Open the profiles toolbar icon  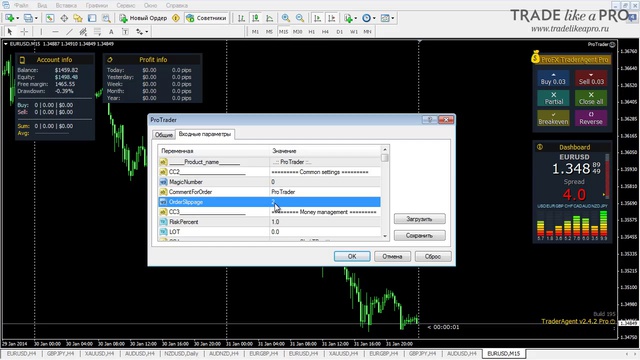click(x=28, y=18)
